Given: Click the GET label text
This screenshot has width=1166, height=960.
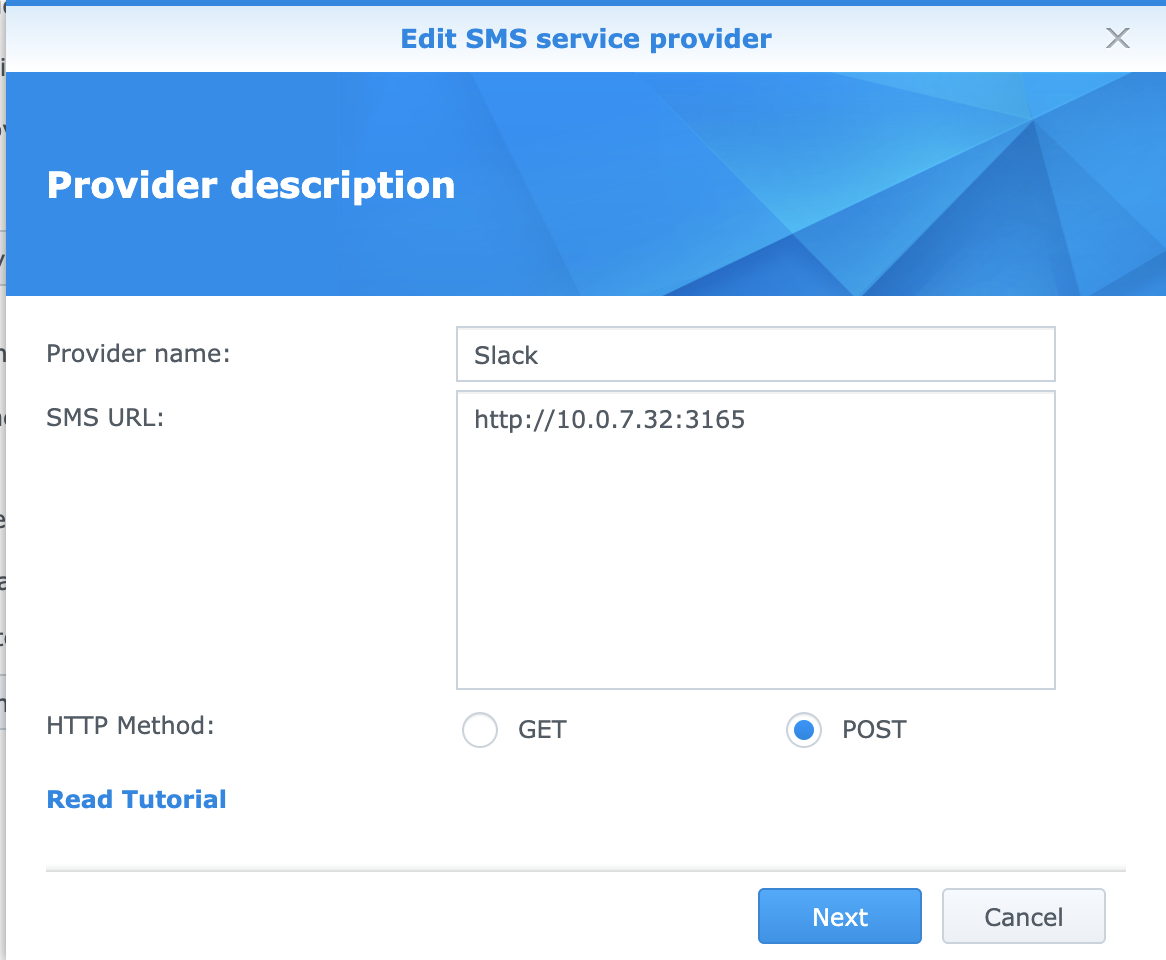Looking at the screenshot, I should coord(542,730).
